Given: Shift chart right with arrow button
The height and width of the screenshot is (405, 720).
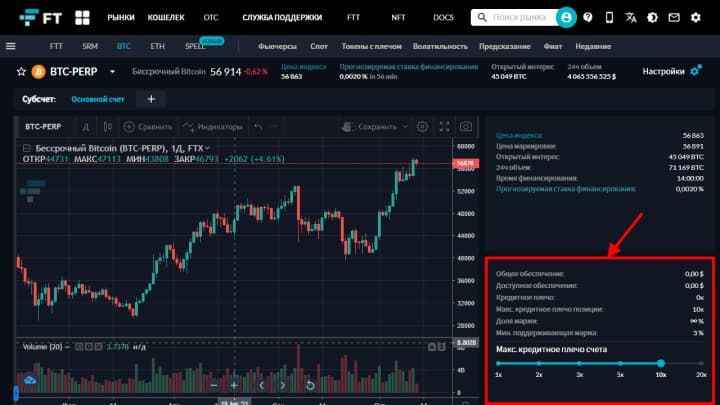Looking at the screenshot, I should click(283, 385).
